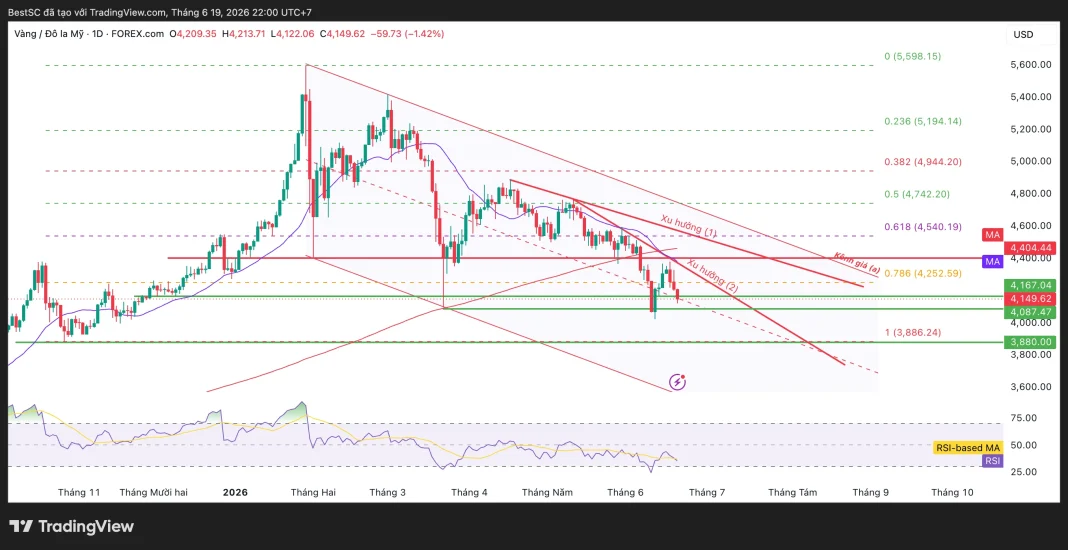This screenshot has height=550, width=1068.
Task: Click the Tháng 11 time axis label
Action: click(x=80, y=492)
